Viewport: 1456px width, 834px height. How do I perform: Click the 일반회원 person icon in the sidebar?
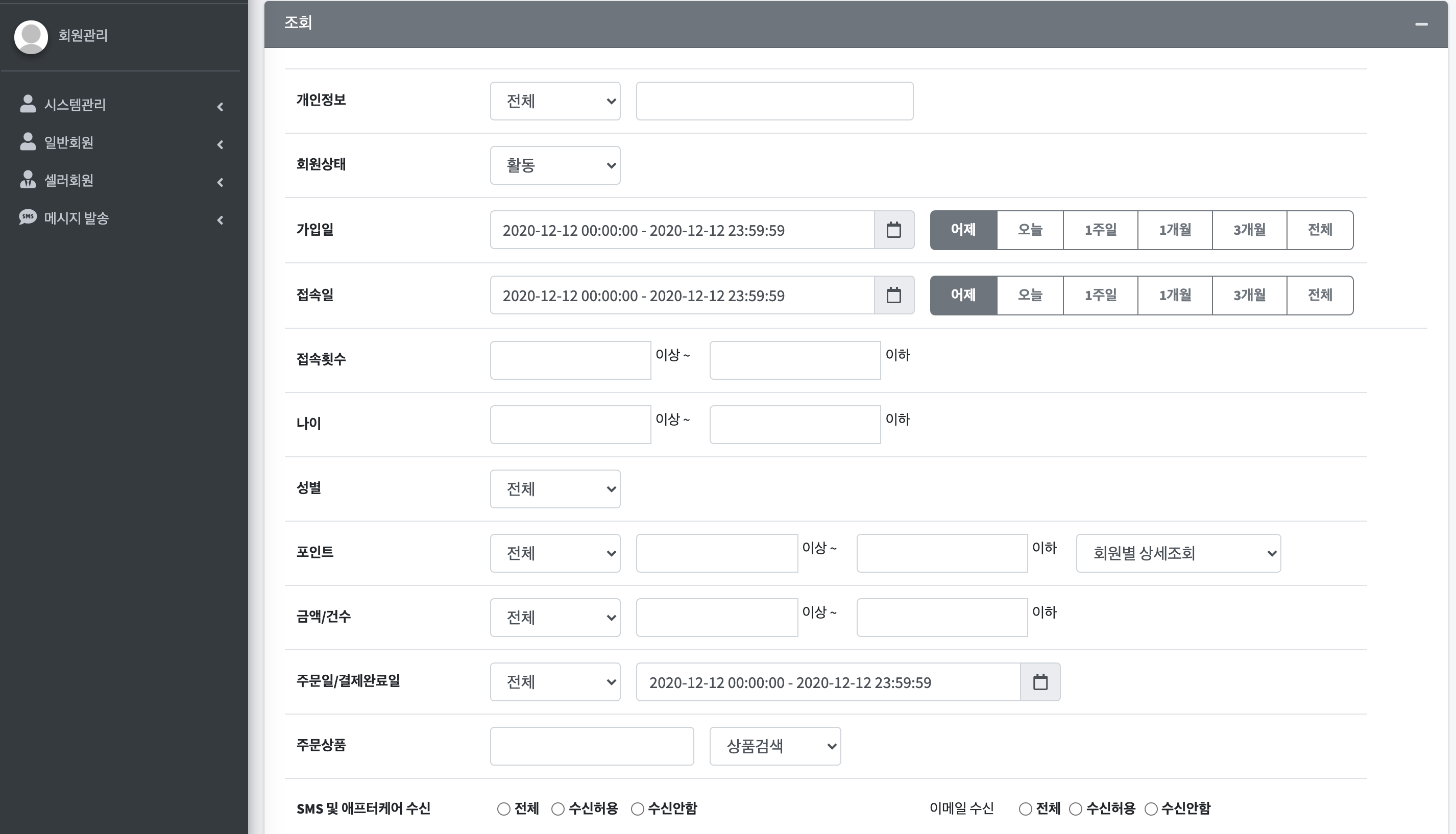click(28, 141)
